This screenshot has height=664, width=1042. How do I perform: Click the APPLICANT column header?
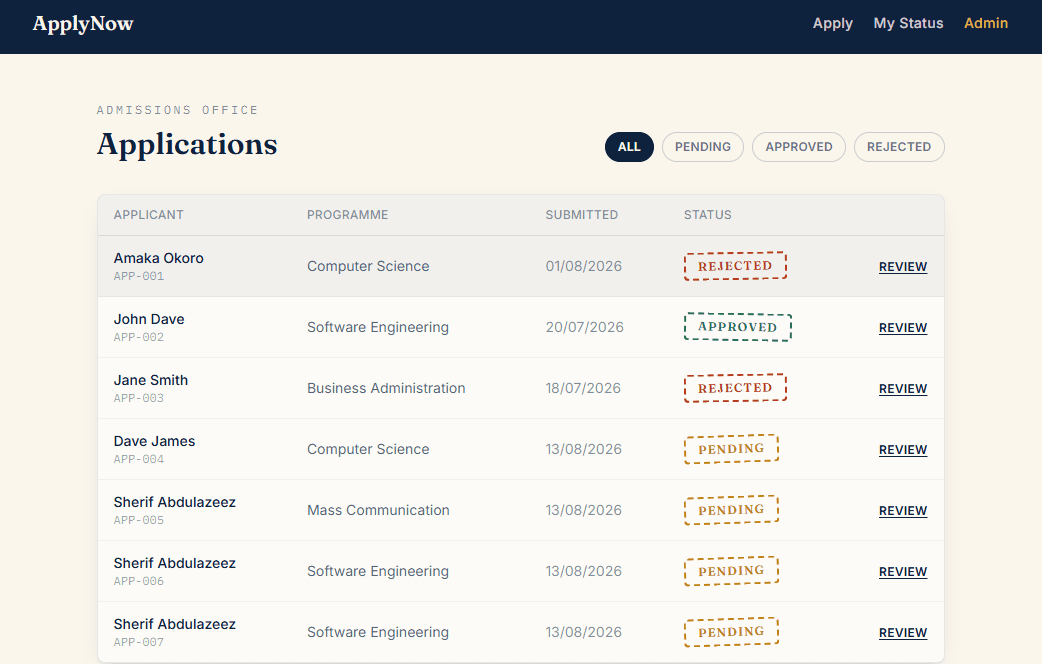(x=148, y=215)
